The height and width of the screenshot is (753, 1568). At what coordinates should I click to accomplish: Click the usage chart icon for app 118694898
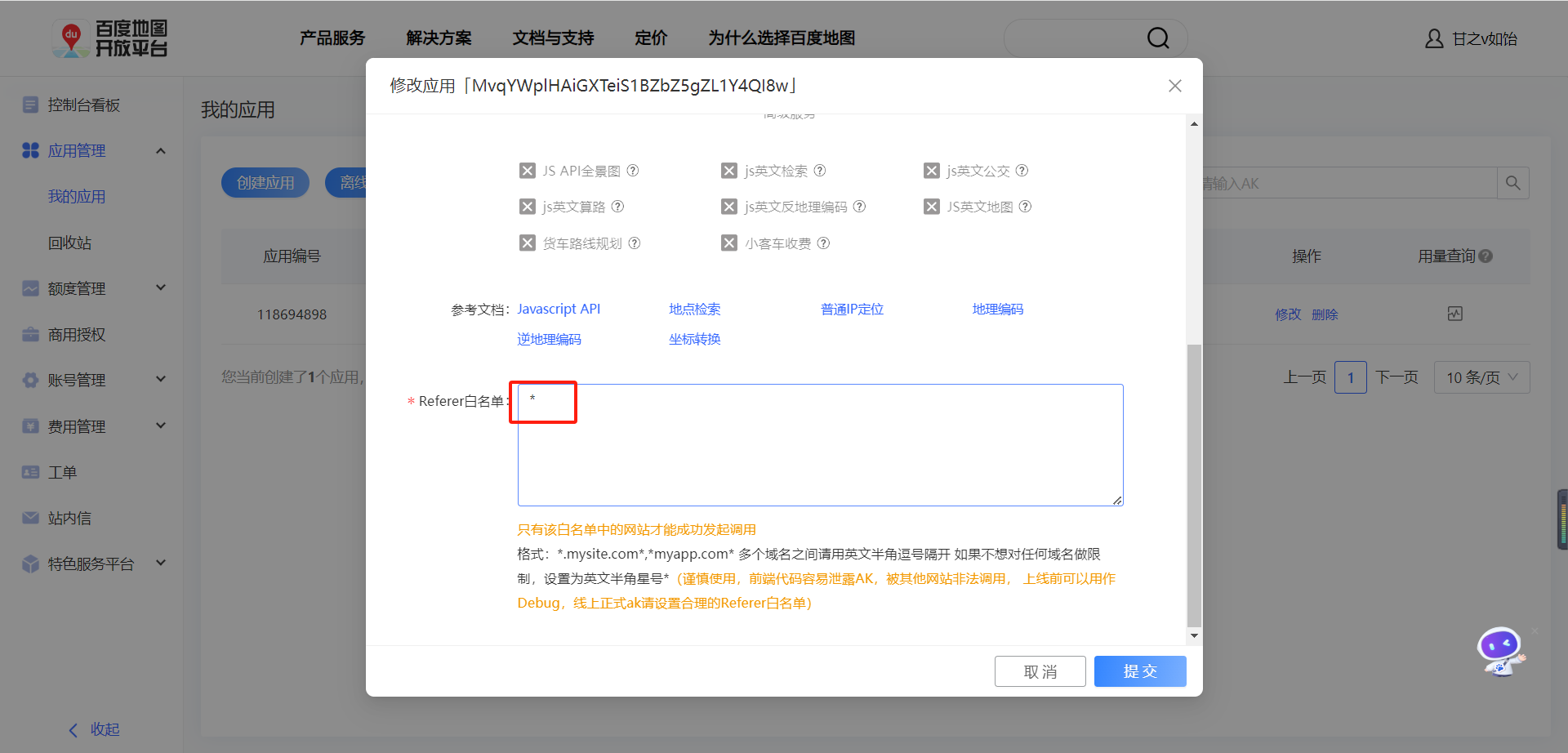pyautogui.click(x=1454, y=313)
